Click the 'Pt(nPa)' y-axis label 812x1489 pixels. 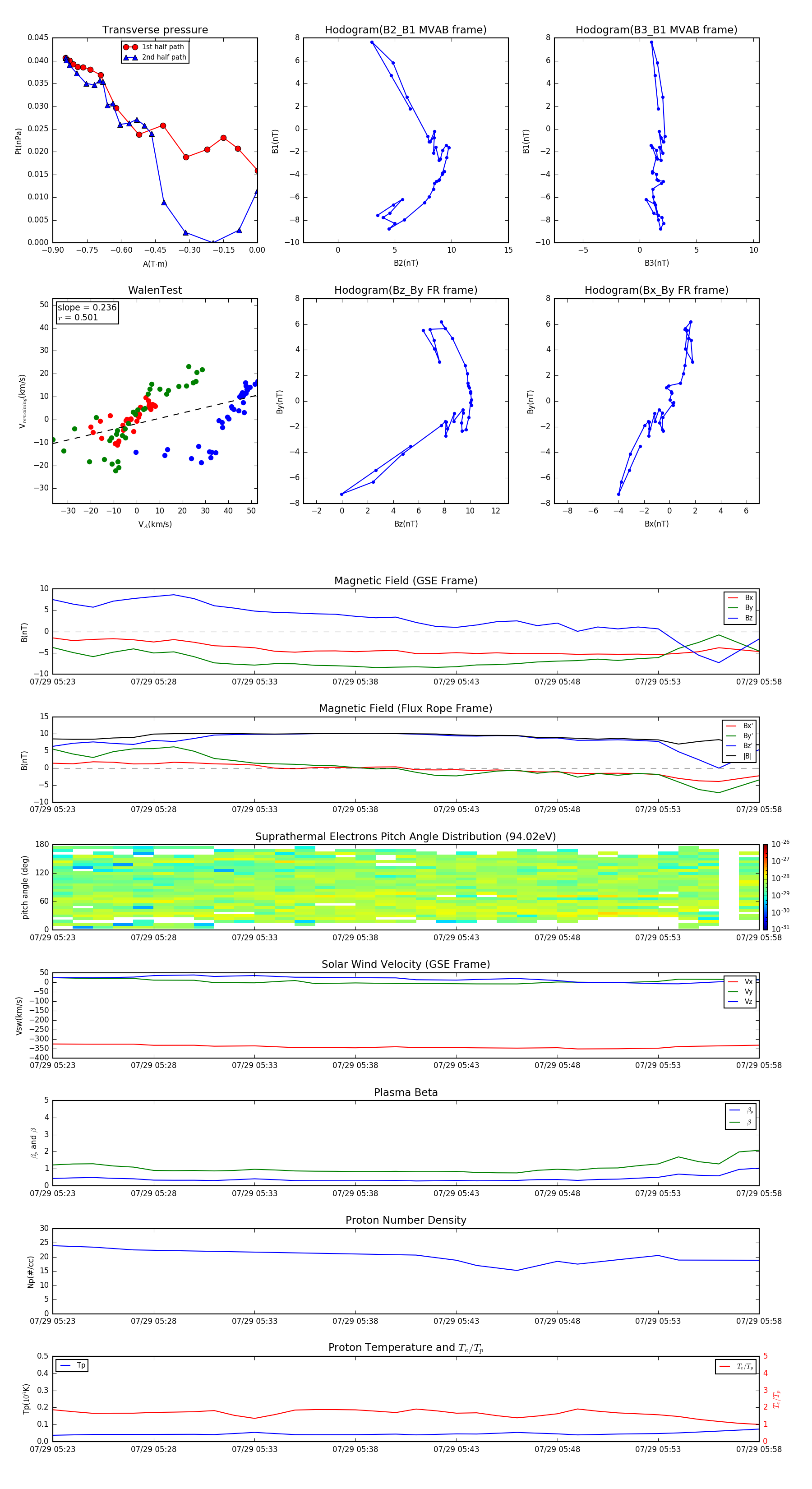18,140
